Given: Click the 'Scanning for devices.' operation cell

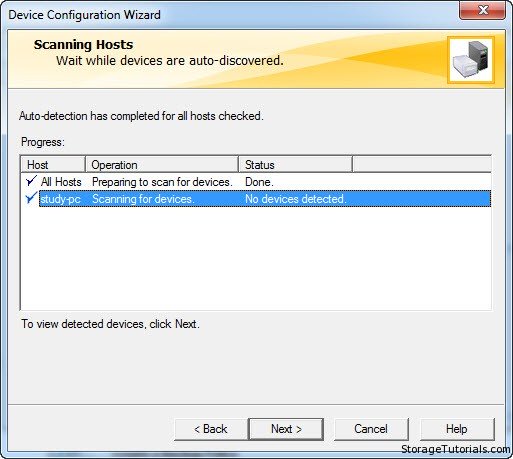Looking at the screenshot, I should point(143,199).
